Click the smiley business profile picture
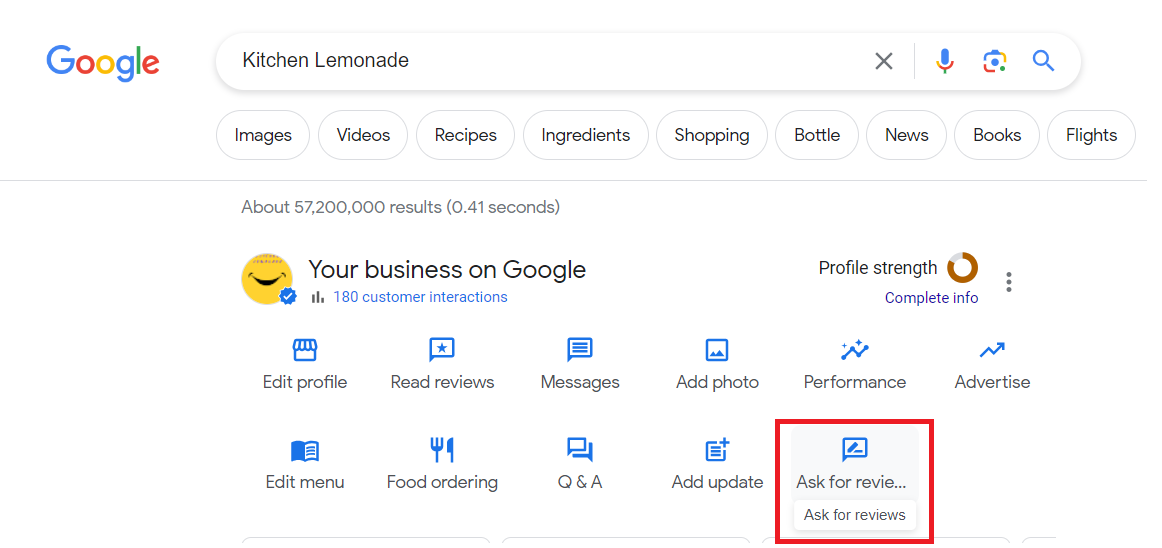The image size is (1162, 548). (268, 279)
